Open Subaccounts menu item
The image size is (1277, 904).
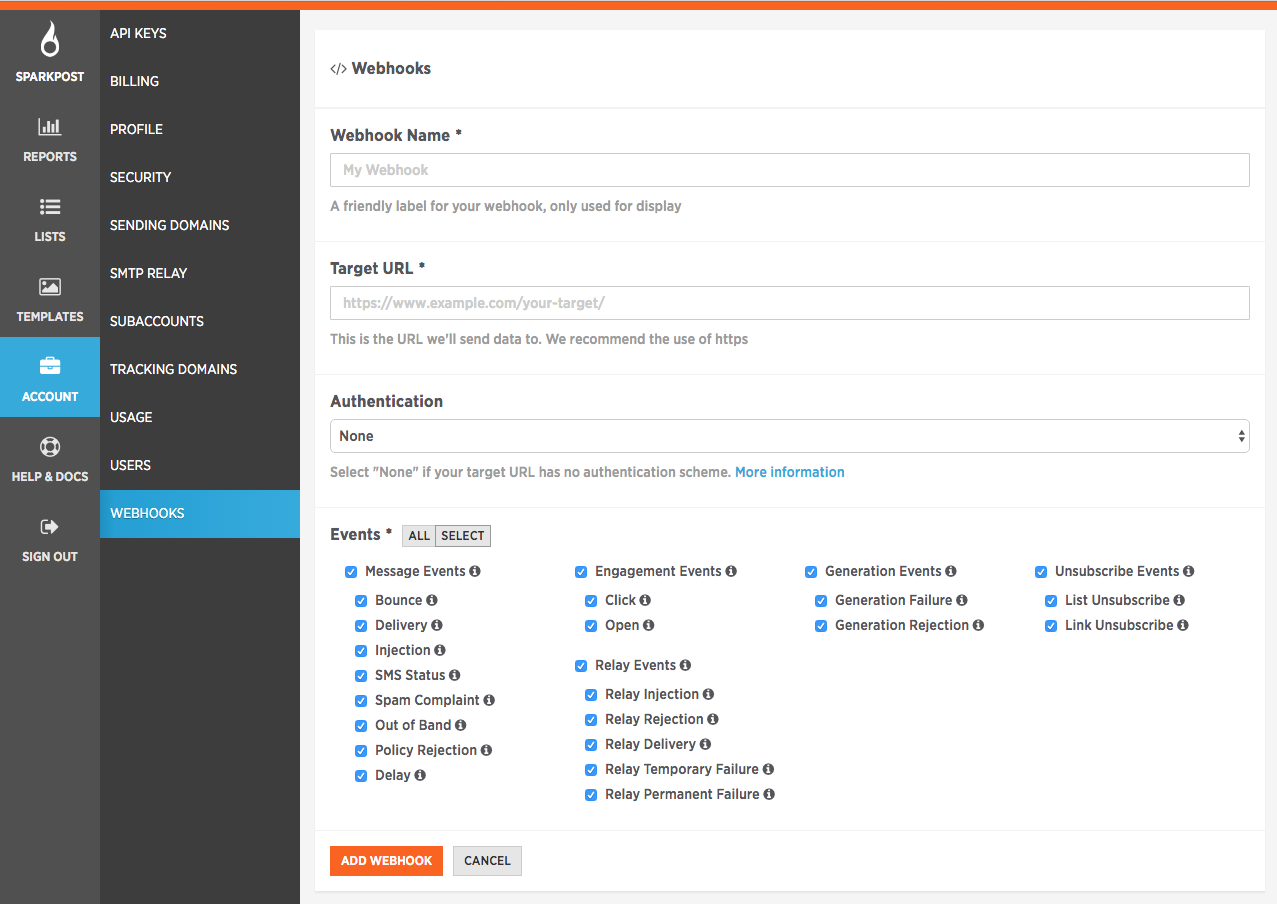pos(200,321)
